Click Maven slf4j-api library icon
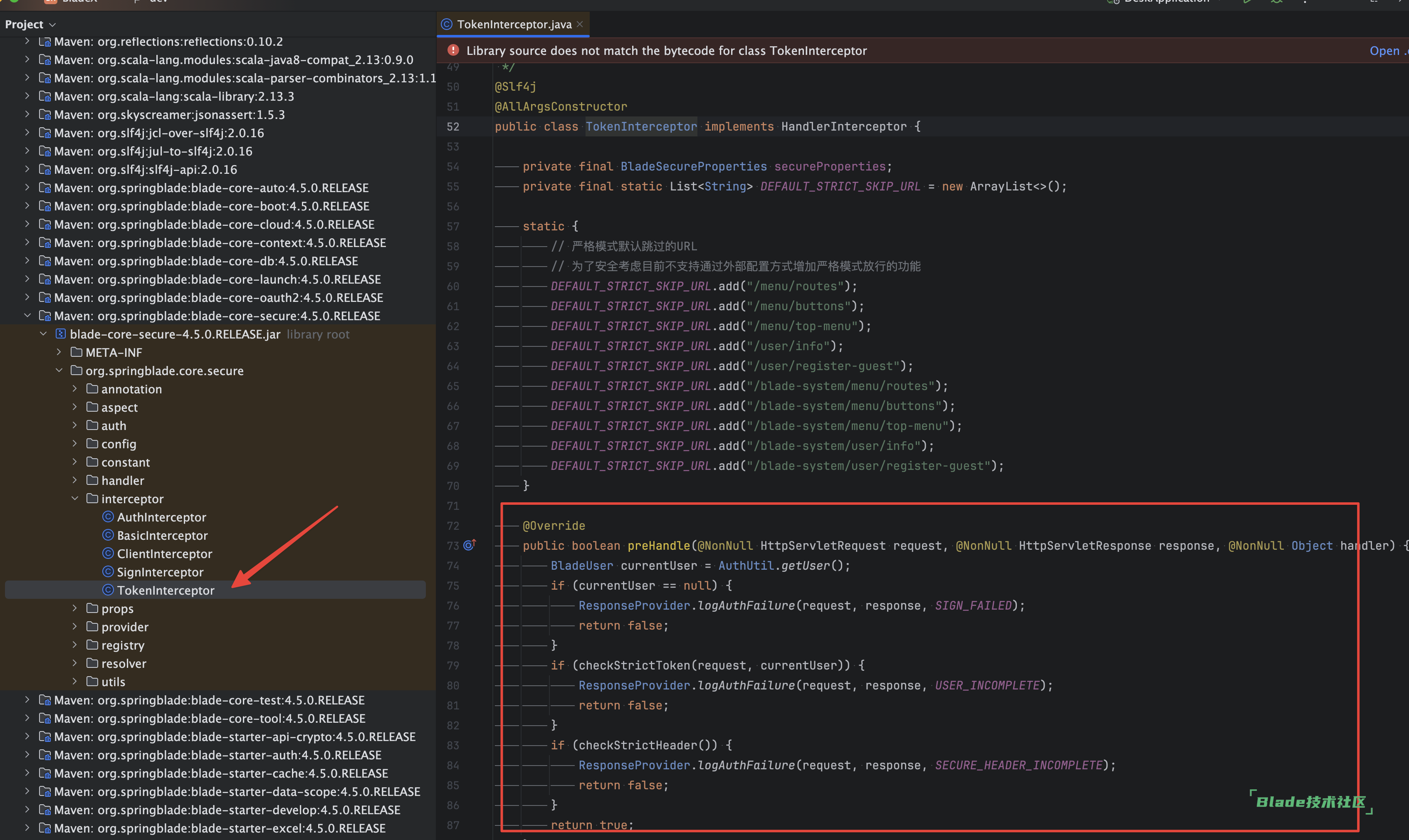 coord(45,169)
